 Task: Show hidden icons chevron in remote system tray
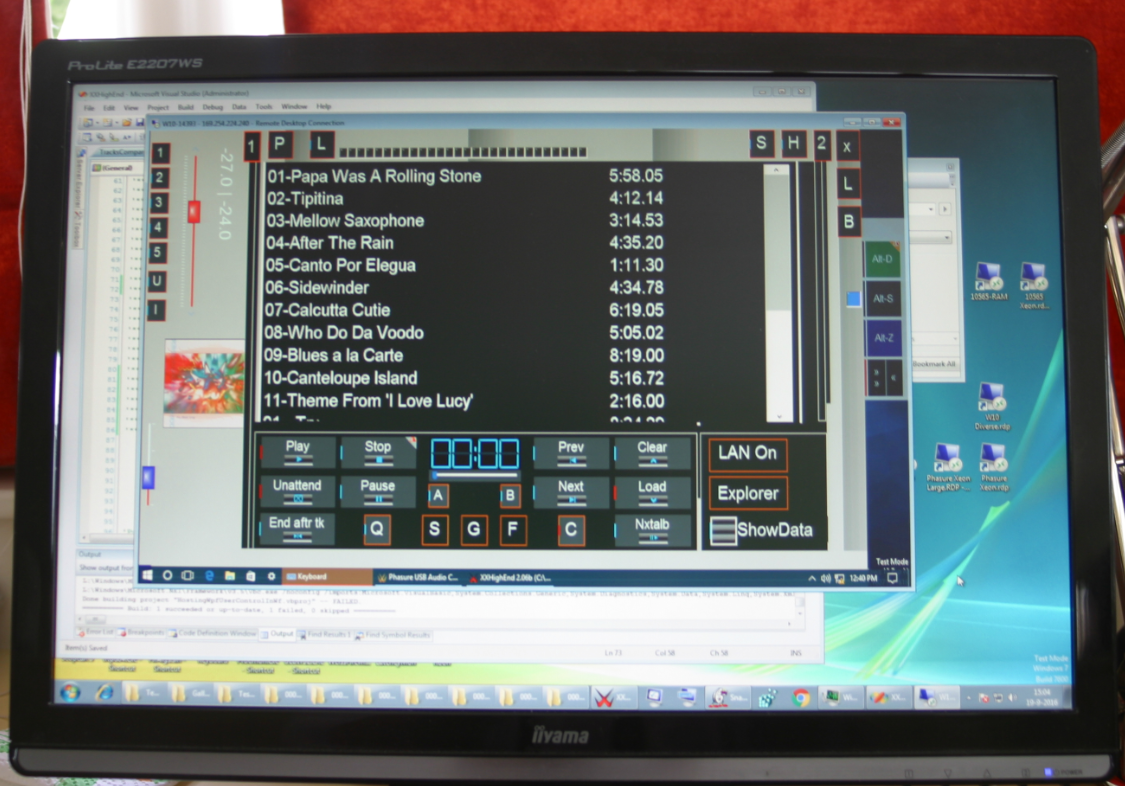(x=811, y=578)
